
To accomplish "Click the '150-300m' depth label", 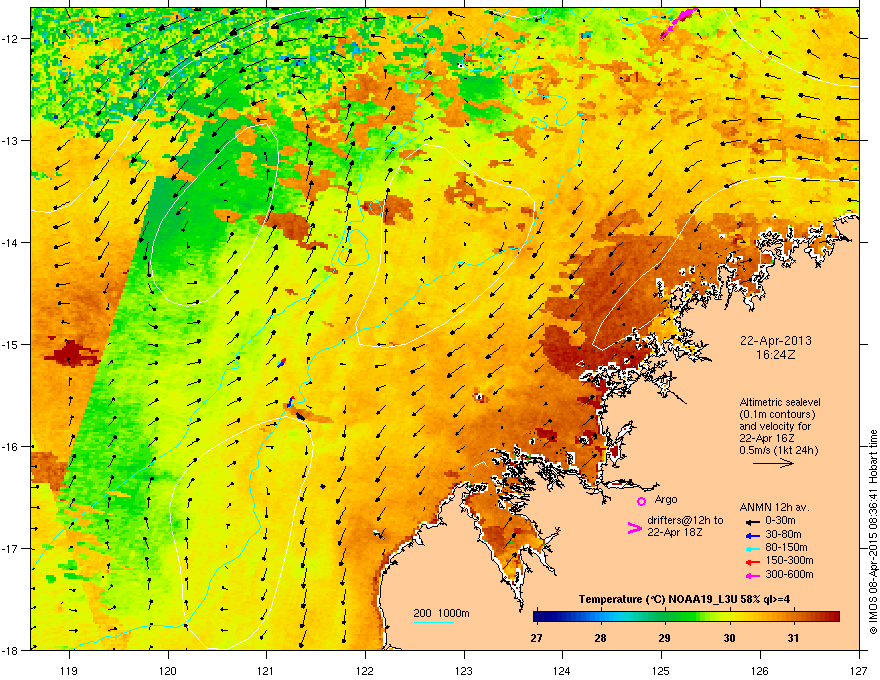I will click(x=789, y=560).
